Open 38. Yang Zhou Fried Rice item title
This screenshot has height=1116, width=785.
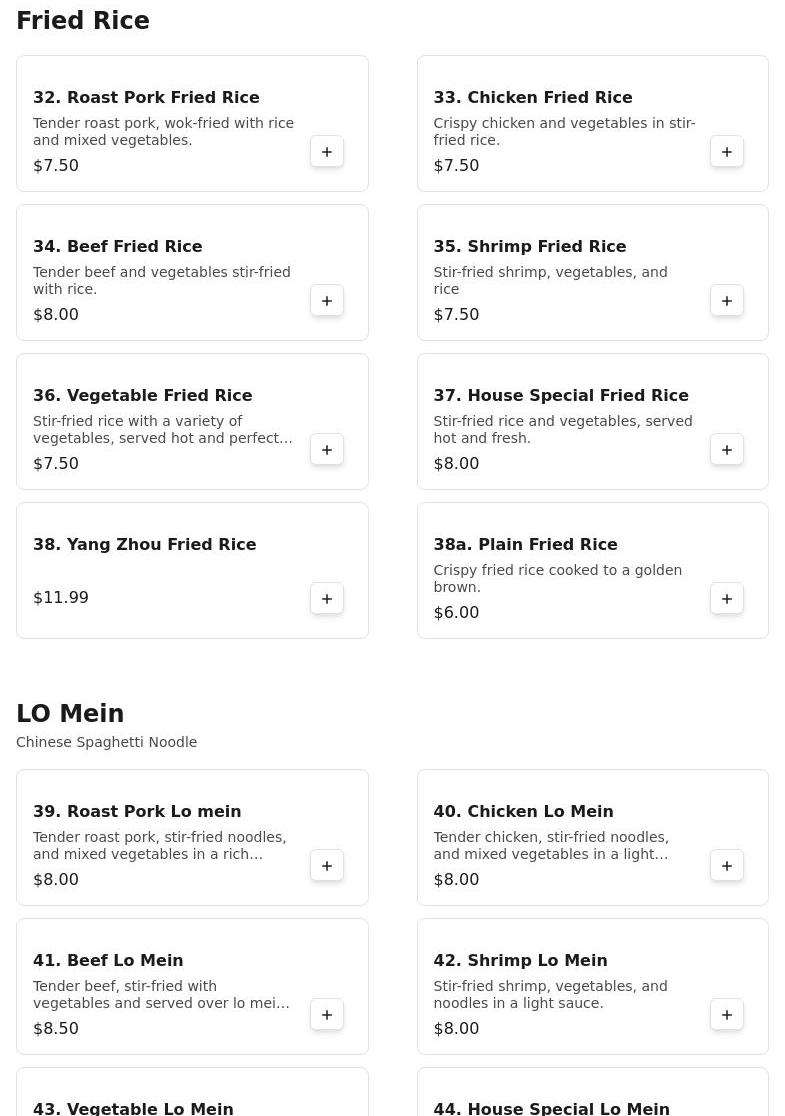point(145,545)
